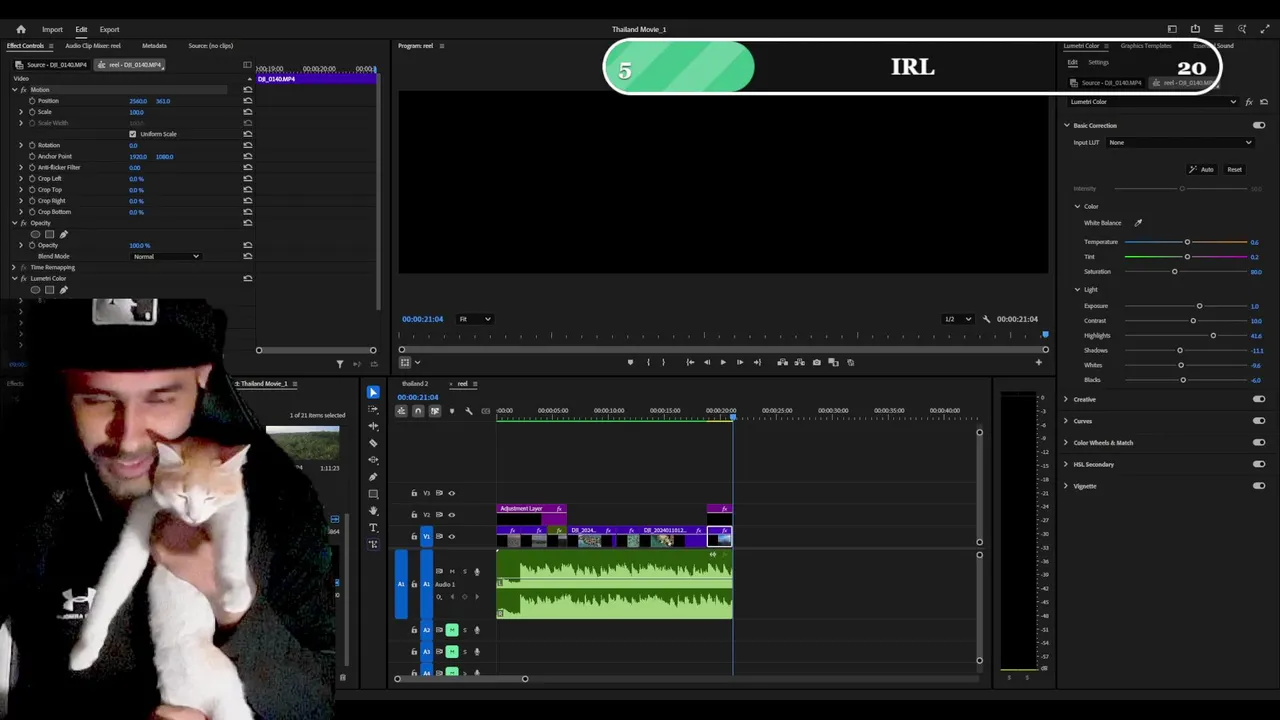Add Marker button in the timeline header
This screenshot has height=720, width=1280.
452,411
